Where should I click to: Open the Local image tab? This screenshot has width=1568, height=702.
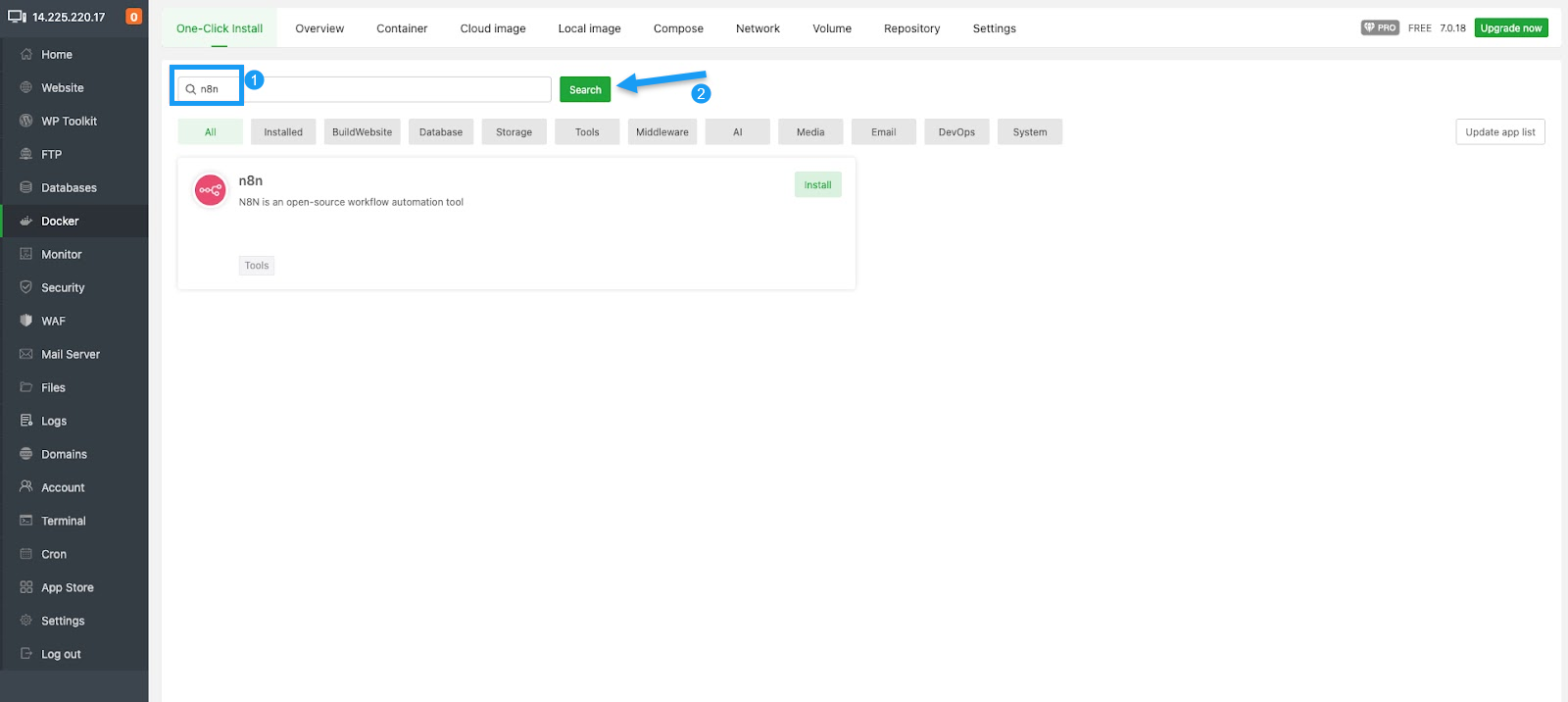(590, 28)
